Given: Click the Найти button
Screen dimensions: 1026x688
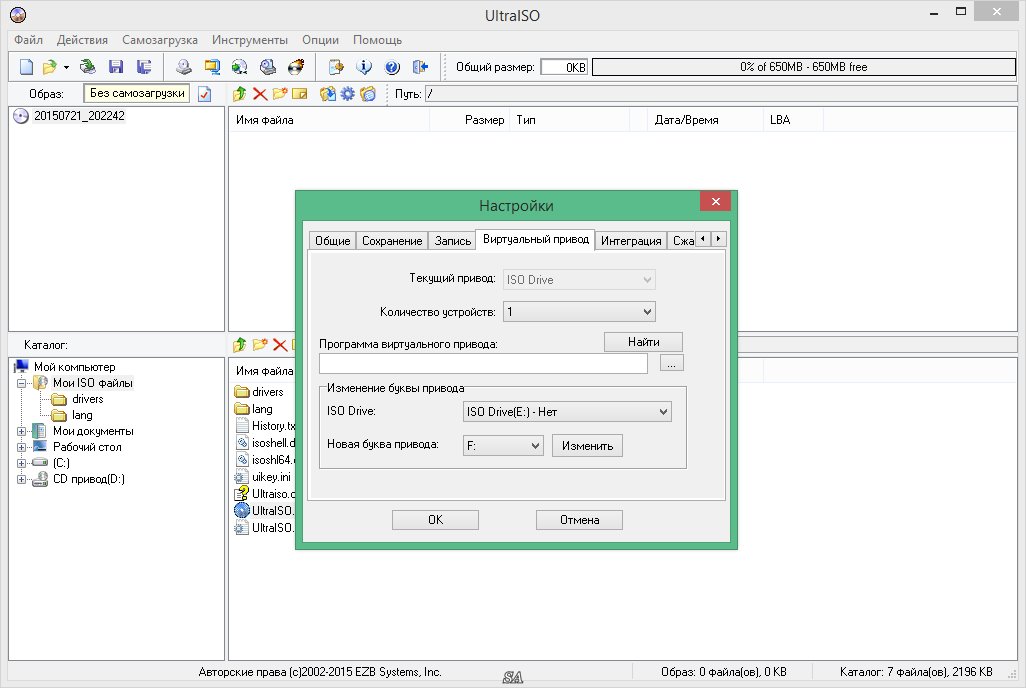Looking at the screenshot, I should tap(643, 342).
